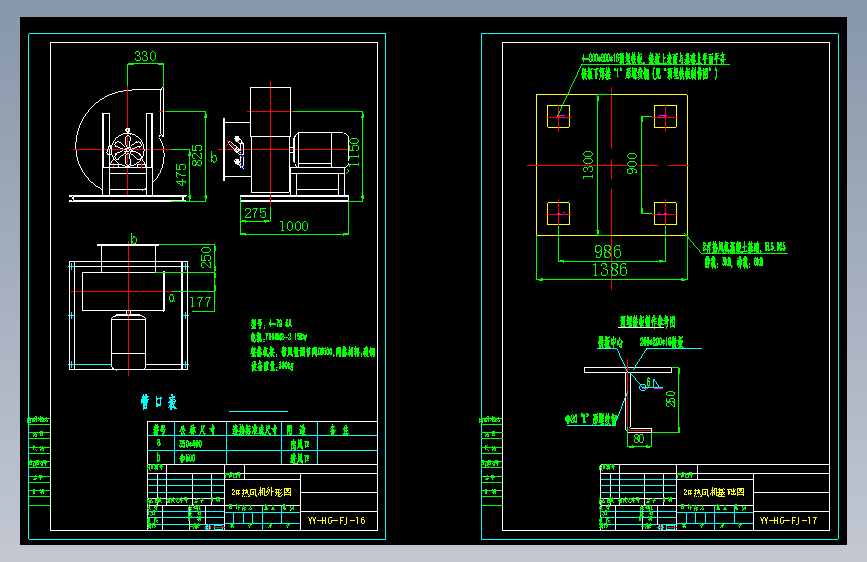Click the 用途 column header
867x562 pixels.
[x=296, y=430]
